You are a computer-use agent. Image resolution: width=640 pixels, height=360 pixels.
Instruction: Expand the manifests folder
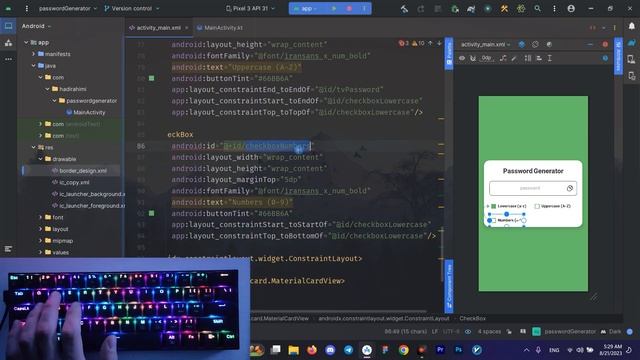pos(33,54)
